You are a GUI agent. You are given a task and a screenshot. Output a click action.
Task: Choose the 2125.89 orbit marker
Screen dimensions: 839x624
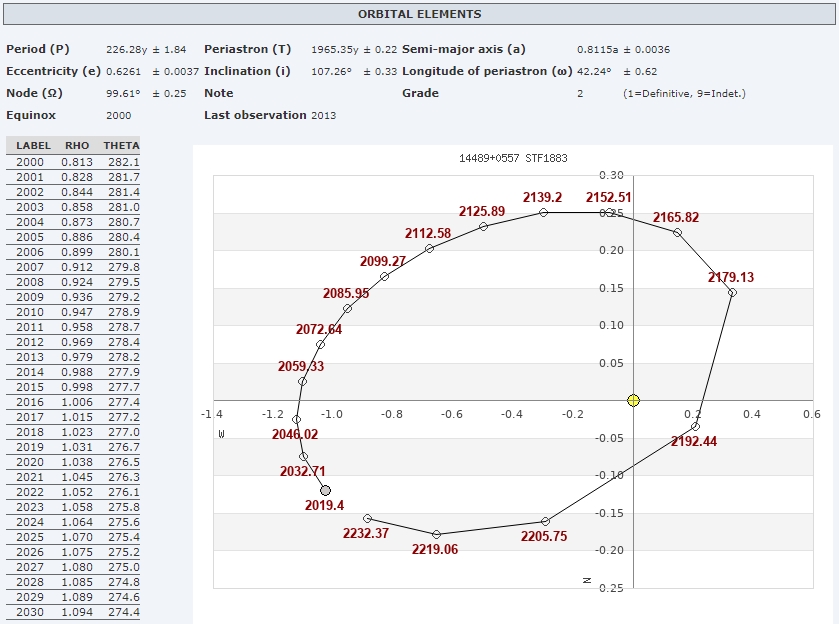[483, 226]
